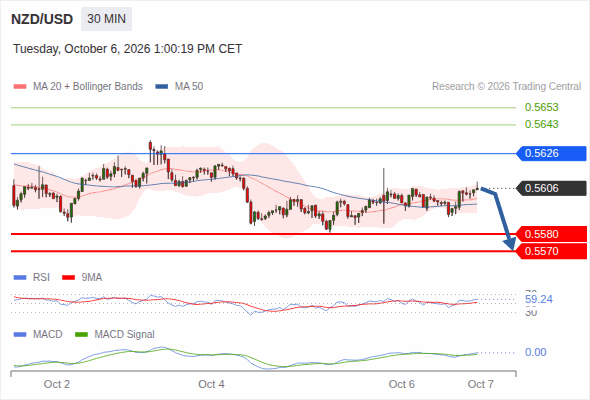Select the blue 0.5626 pivot price tag

551,154
